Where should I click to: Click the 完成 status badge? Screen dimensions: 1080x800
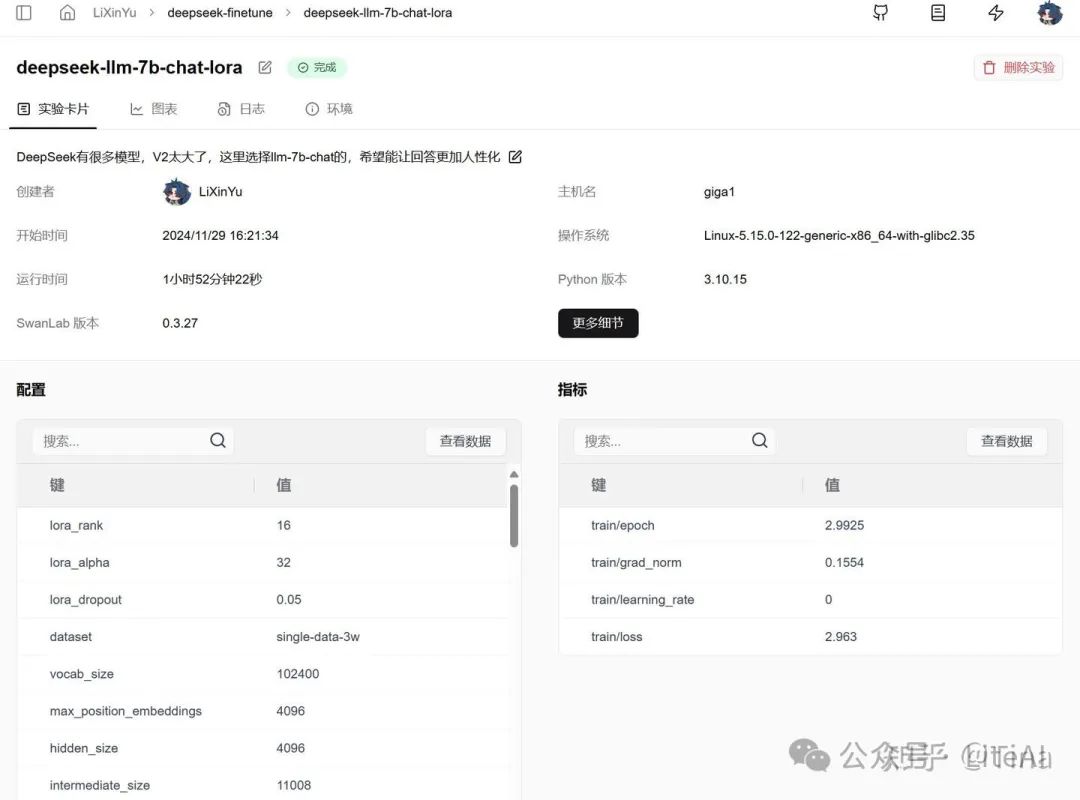point(317,67)
